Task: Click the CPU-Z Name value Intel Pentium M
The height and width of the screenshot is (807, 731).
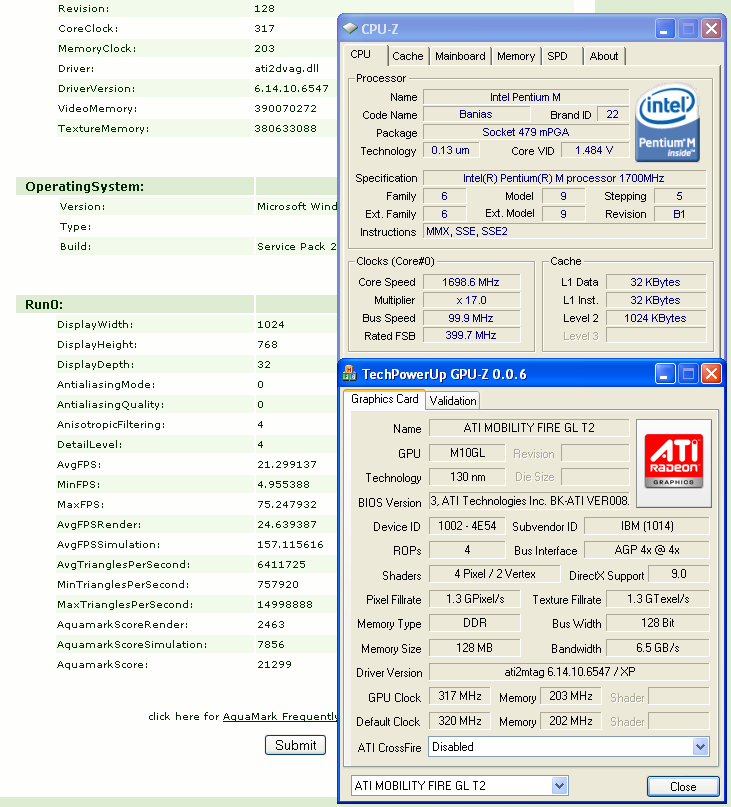Action: pyautogui.click(x=526, y=97)
